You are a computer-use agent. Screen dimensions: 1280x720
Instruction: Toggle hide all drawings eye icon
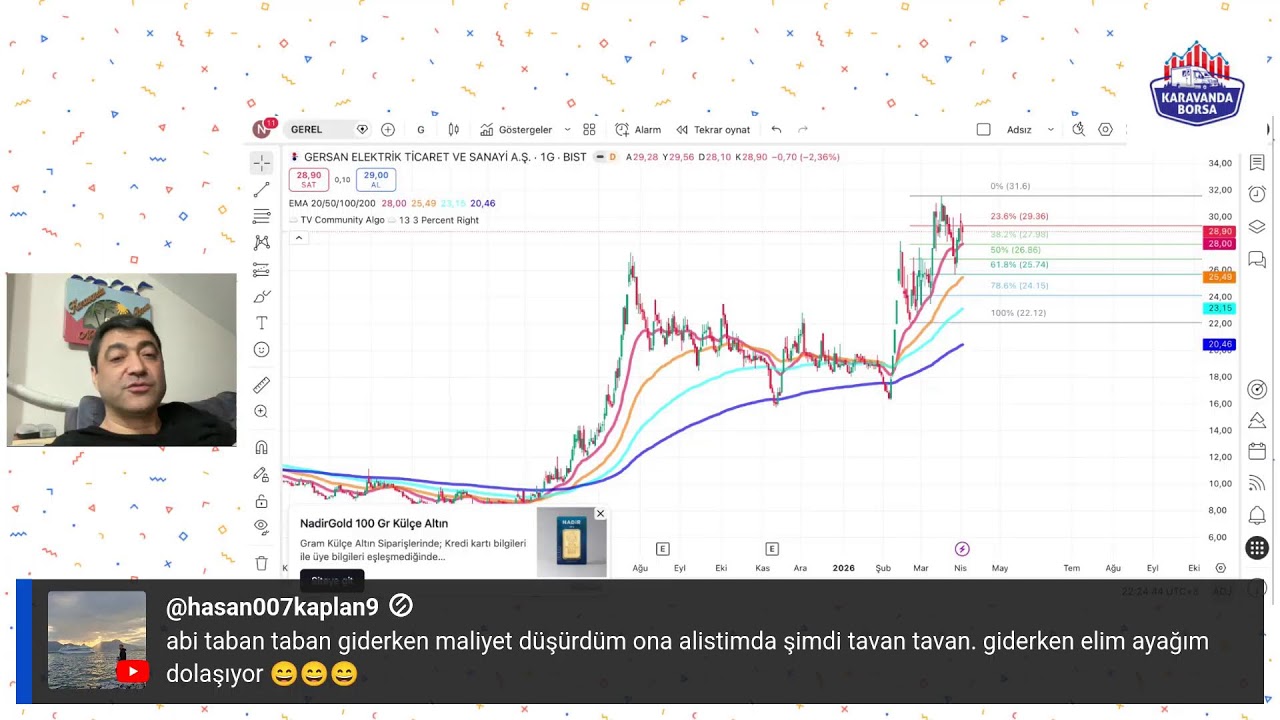pyautogui.click(x=261, y=527)
